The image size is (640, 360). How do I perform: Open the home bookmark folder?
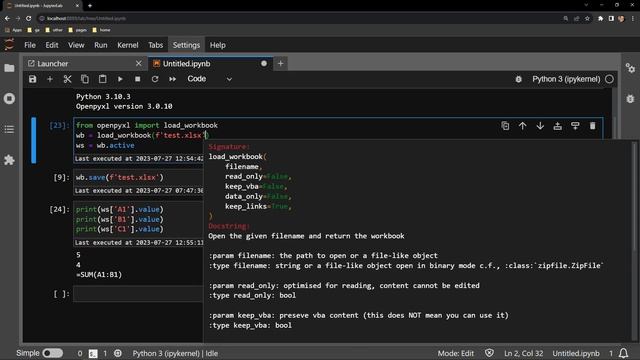pyautogui.click(x=101, y=30)
